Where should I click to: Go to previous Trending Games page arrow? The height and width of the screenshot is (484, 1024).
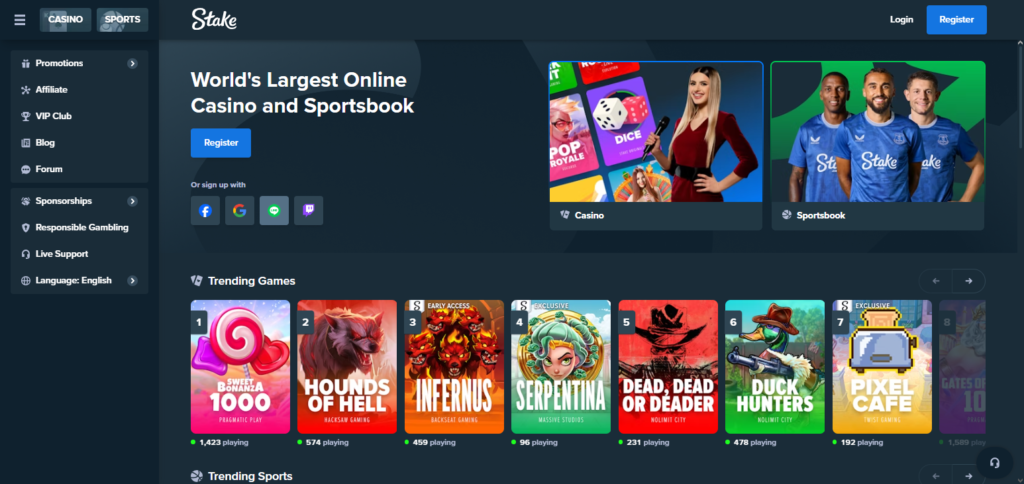pyautogui.click(x=936, y=281)
